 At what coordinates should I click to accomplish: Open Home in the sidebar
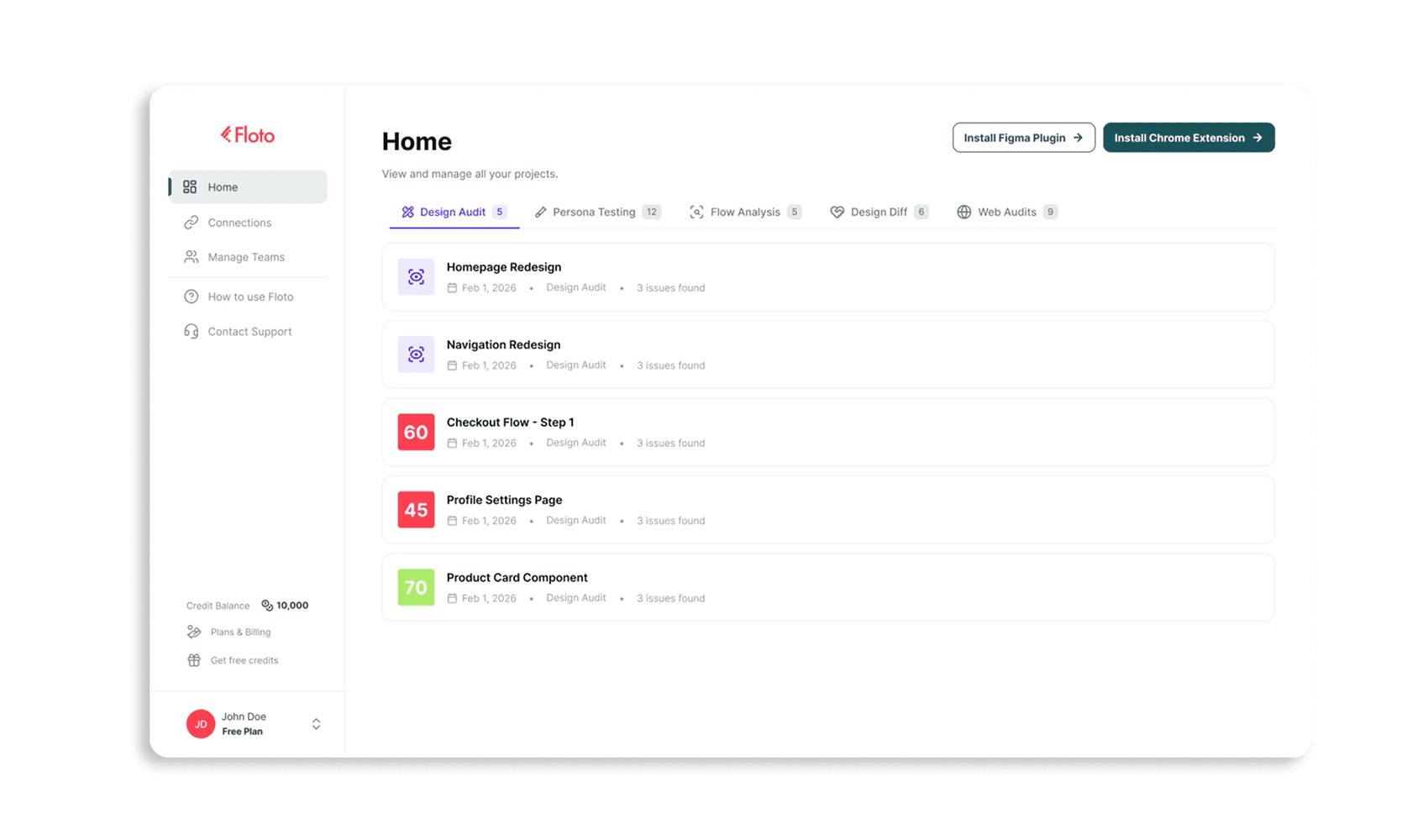tap(248, 186)
